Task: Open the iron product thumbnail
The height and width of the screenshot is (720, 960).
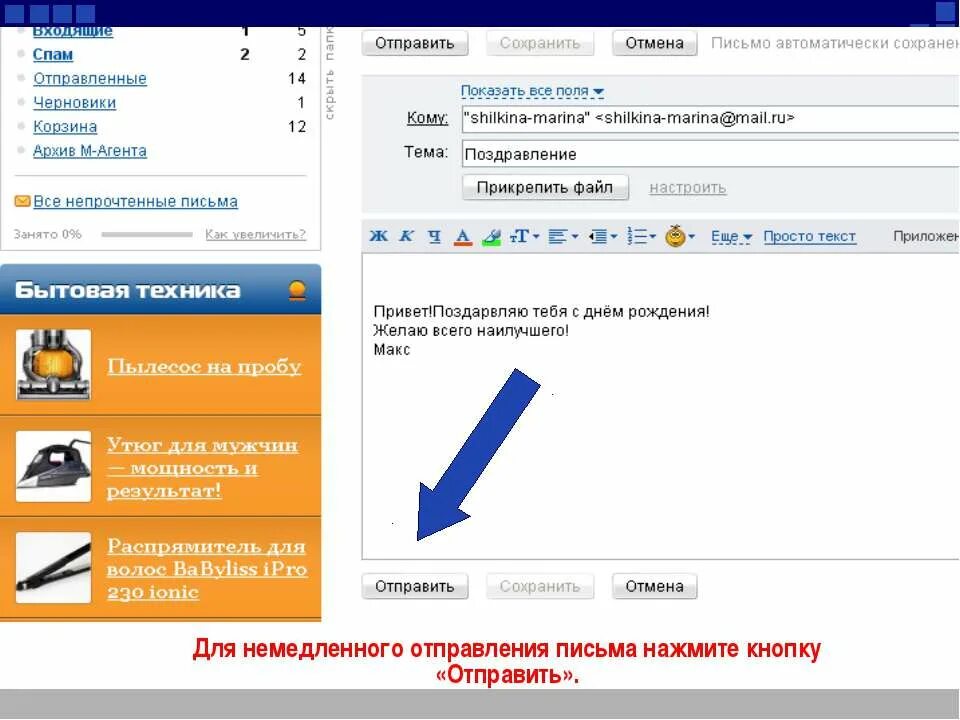Action: (x=53, y=467)
